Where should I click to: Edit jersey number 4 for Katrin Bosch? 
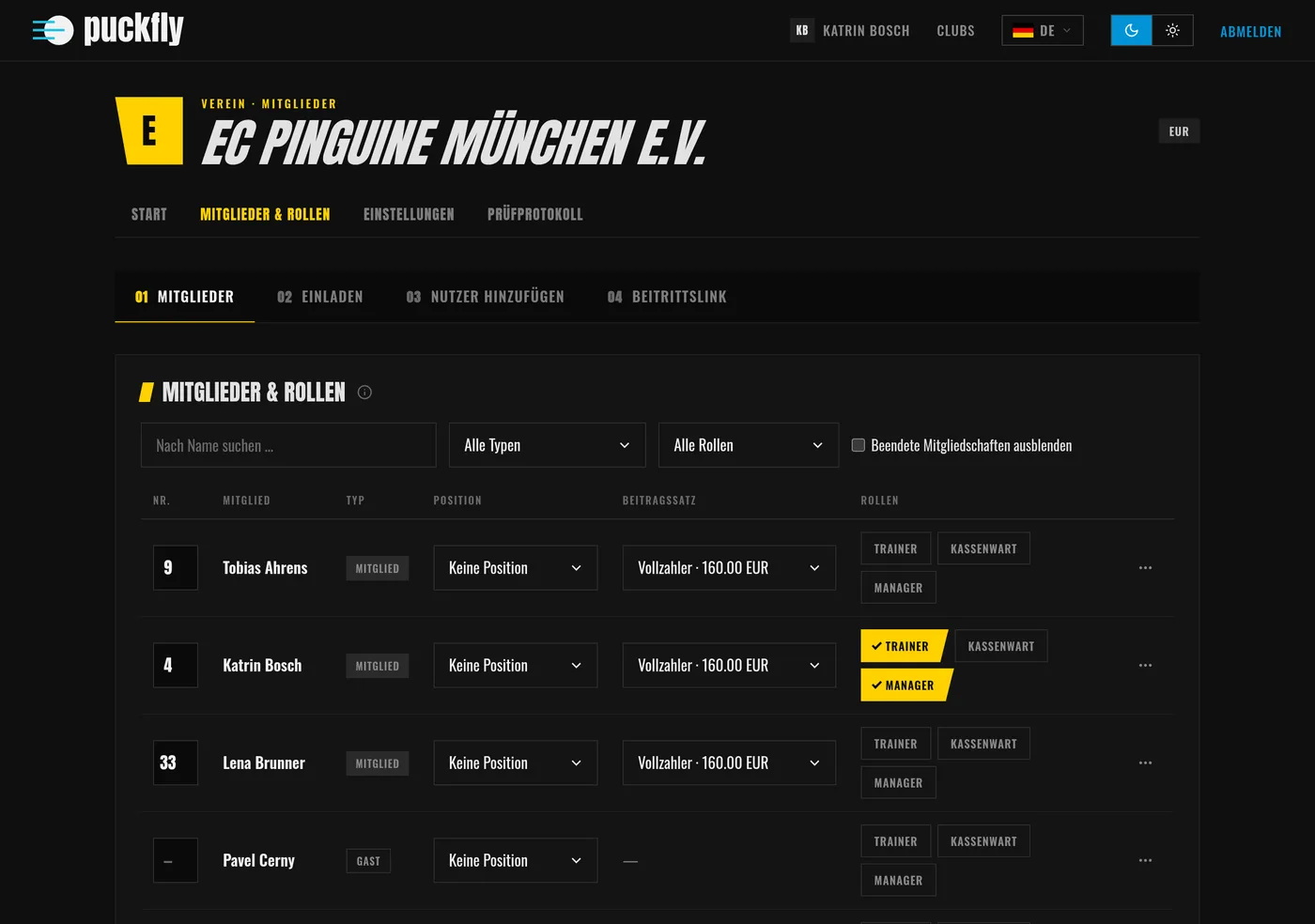click(176, 666)
